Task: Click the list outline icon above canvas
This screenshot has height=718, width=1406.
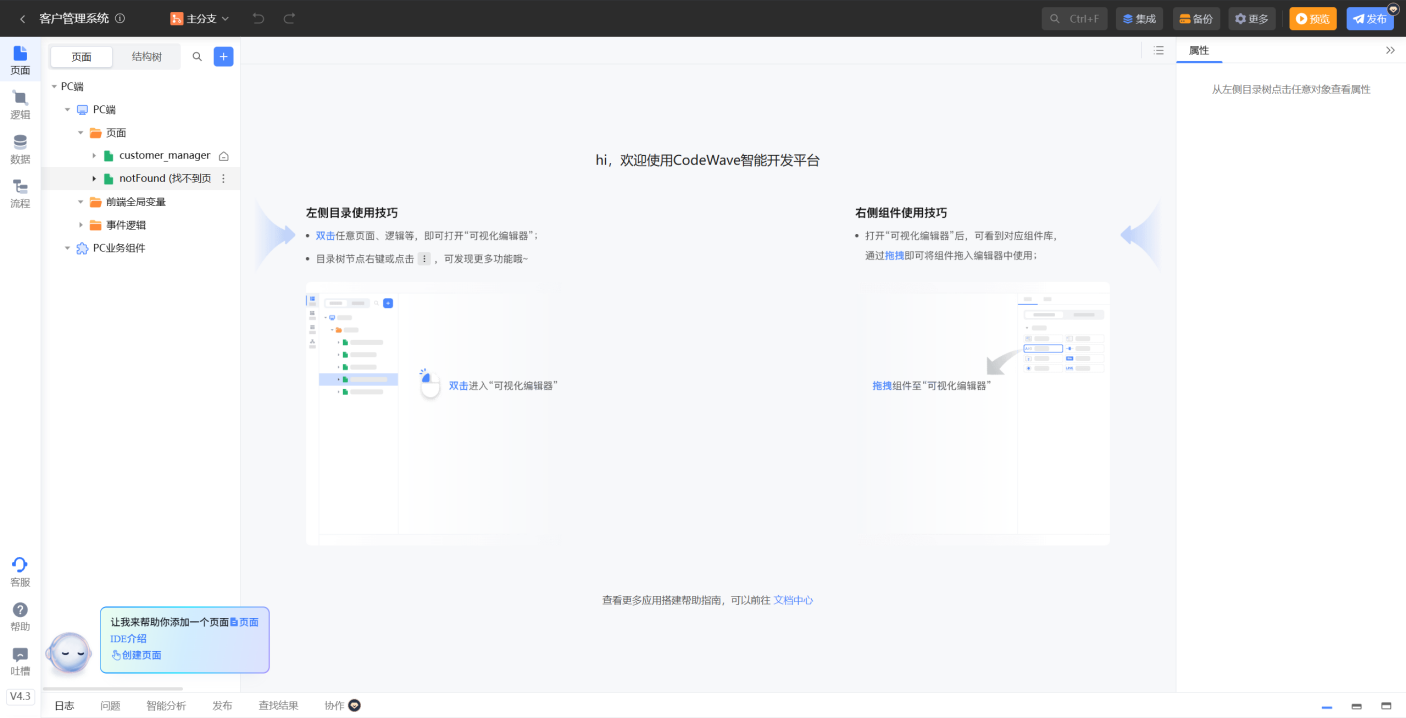Action: [x=1158, y=50]
